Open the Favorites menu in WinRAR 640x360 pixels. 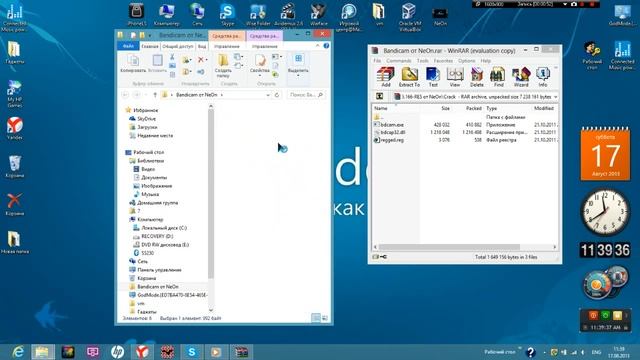click(443, 61)
